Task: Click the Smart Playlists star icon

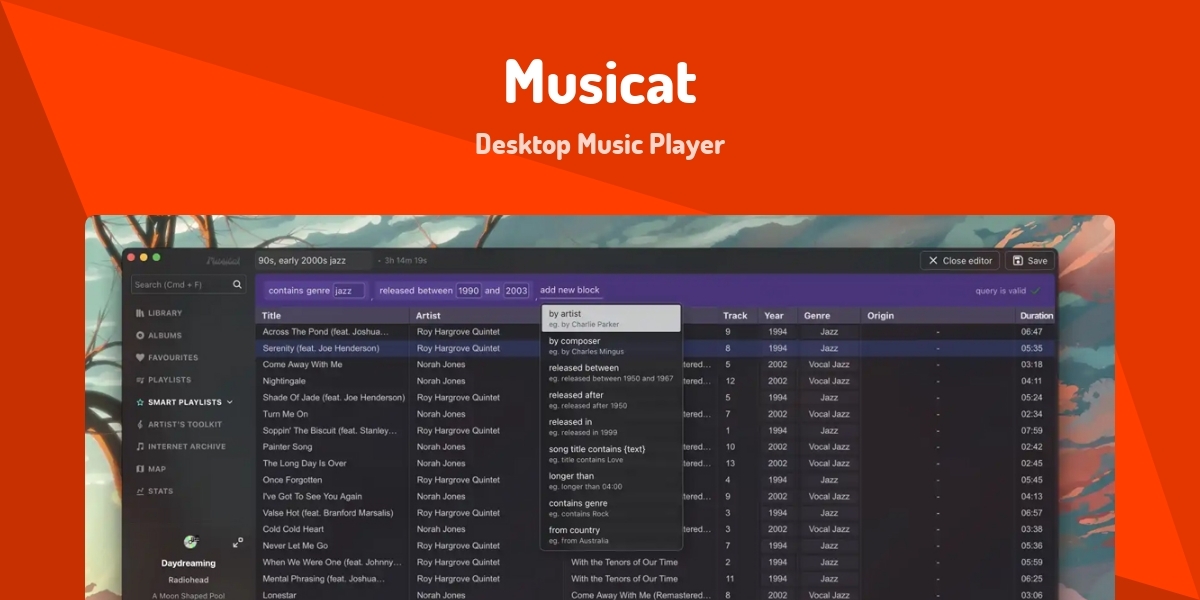Action: [140, 402]
